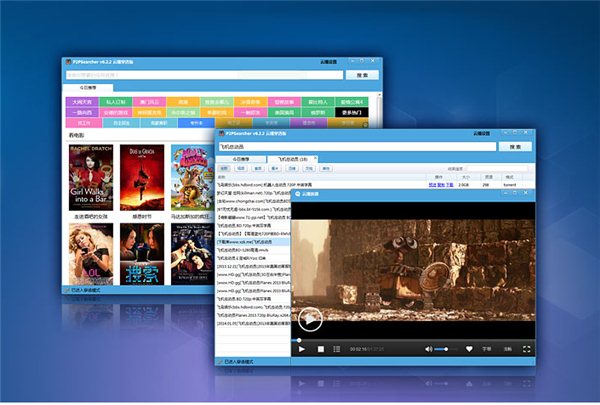This screenshot has height=405, width=600.
Task: Click the video seek progress bar
Action: pyautogui.click(x=413, y=340)
